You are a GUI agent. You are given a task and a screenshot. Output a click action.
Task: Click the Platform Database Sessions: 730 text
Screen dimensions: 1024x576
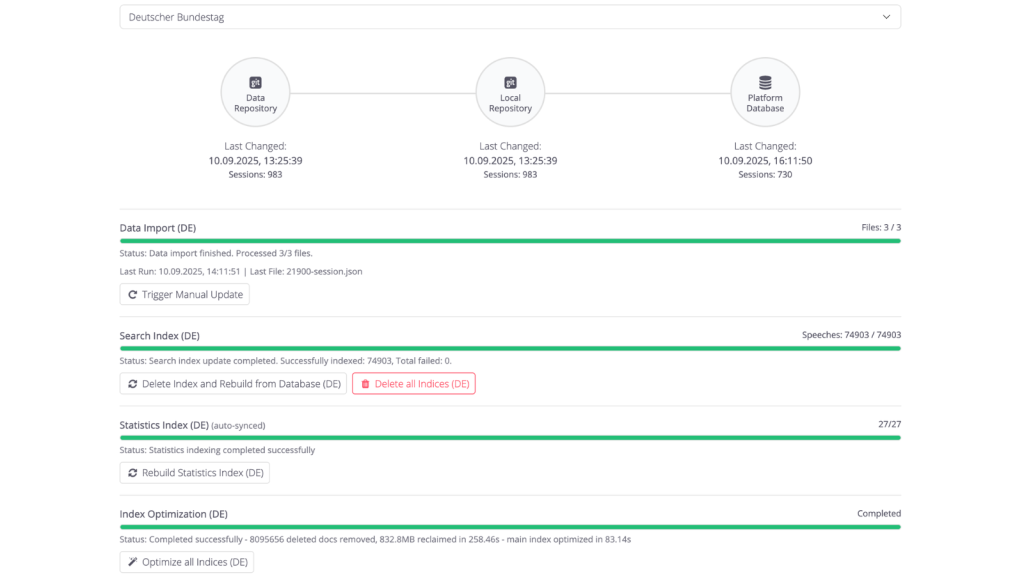pyautogui.click(x=765, y=175)
